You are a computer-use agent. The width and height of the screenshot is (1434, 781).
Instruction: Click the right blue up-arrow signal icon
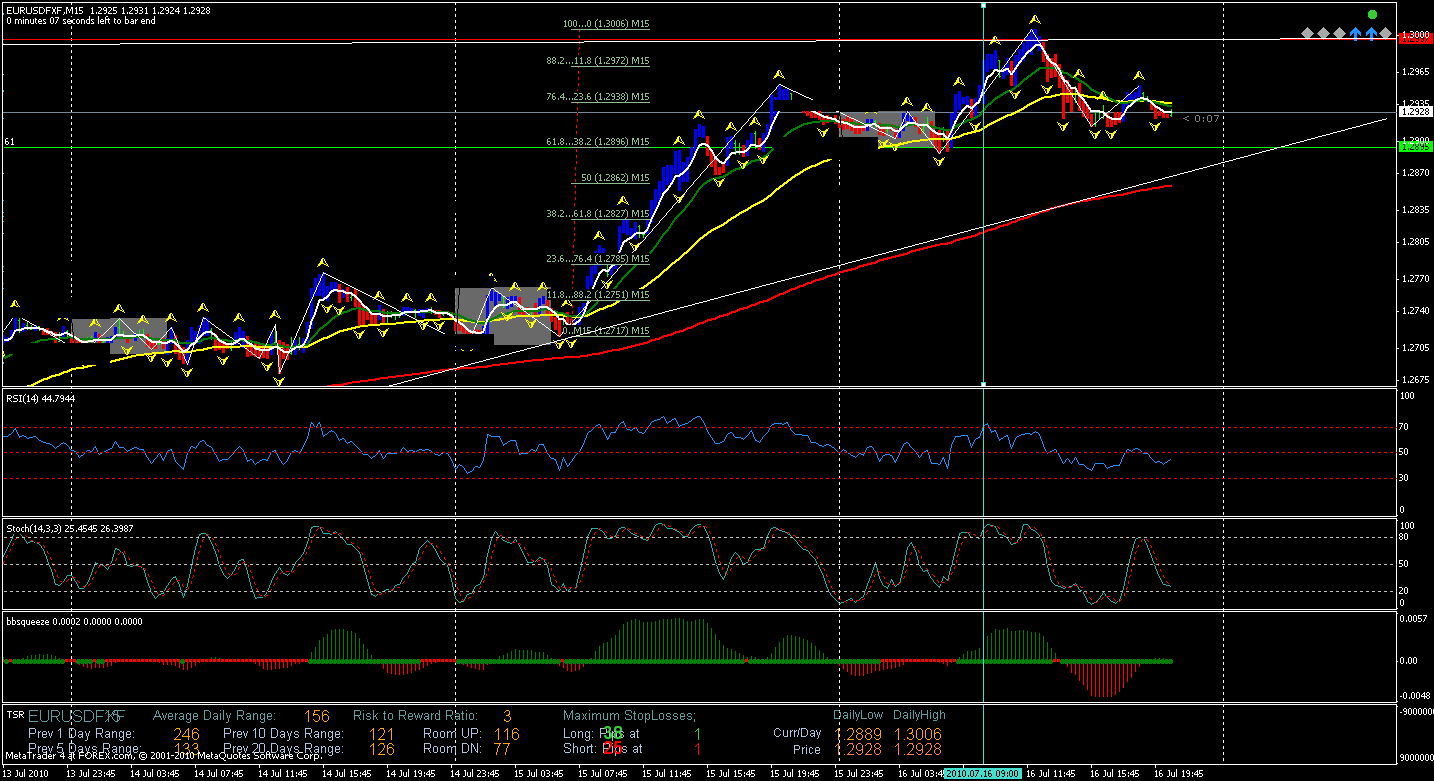coord(1371,34)
